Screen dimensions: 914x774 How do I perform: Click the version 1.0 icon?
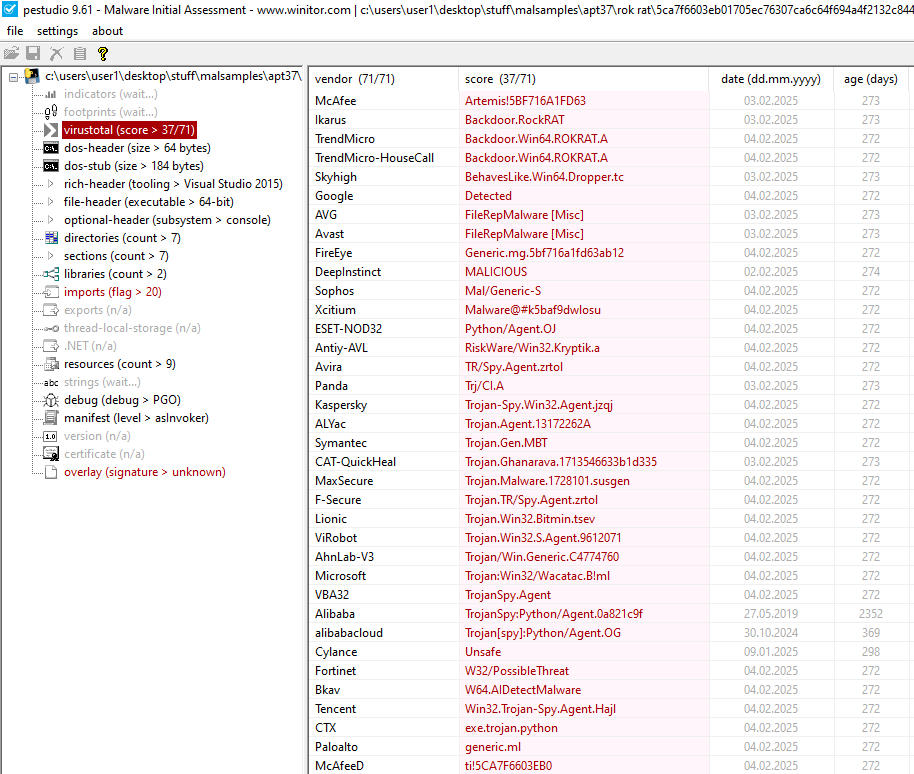[x=51, y=436]
